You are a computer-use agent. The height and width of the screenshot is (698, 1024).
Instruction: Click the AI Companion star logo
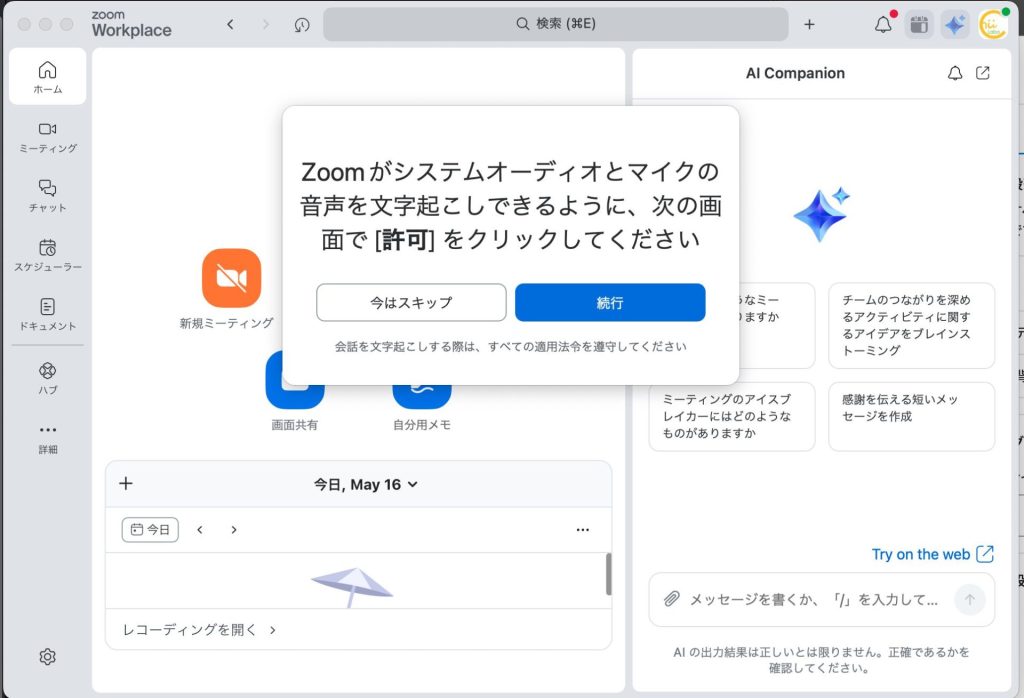coord(822,214)
